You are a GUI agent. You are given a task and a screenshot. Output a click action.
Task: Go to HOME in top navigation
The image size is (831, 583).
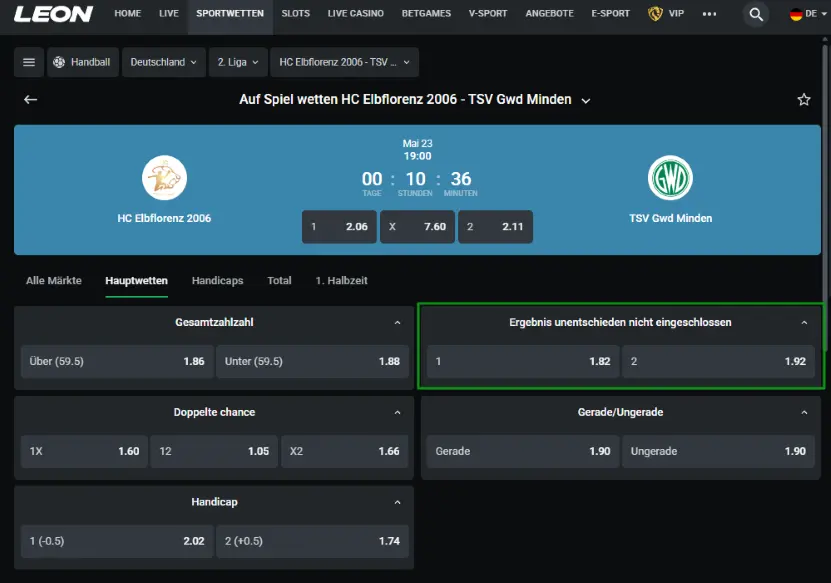(128, 13)
